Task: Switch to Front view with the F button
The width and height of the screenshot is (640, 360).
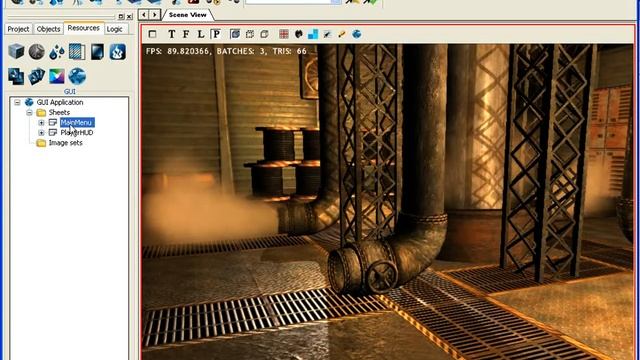Action: click(x=186, y=34)
